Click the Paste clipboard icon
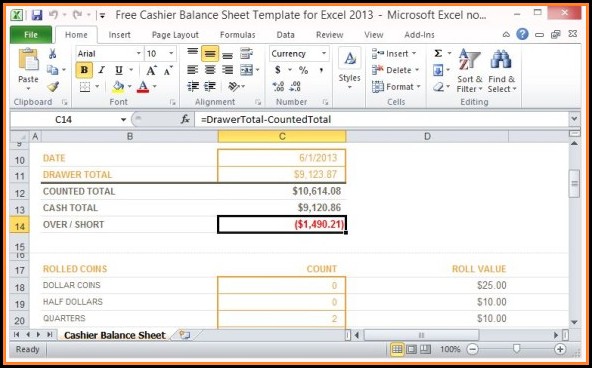This screenshot has width=592, height=368. tap(28, 60)
